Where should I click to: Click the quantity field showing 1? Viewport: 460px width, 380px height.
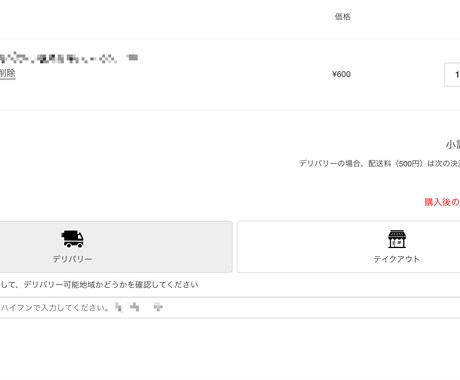452,75
